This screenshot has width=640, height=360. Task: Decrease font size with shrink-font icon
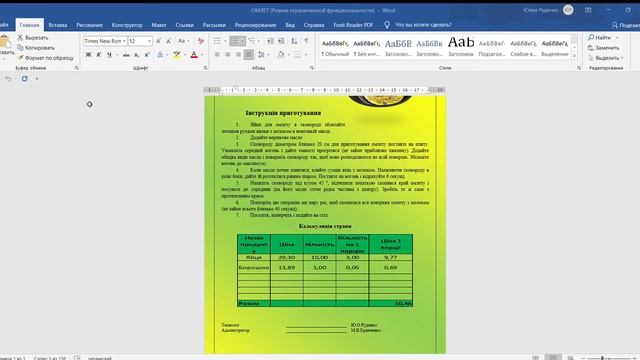pyautogui.click(x=169, y=41)
